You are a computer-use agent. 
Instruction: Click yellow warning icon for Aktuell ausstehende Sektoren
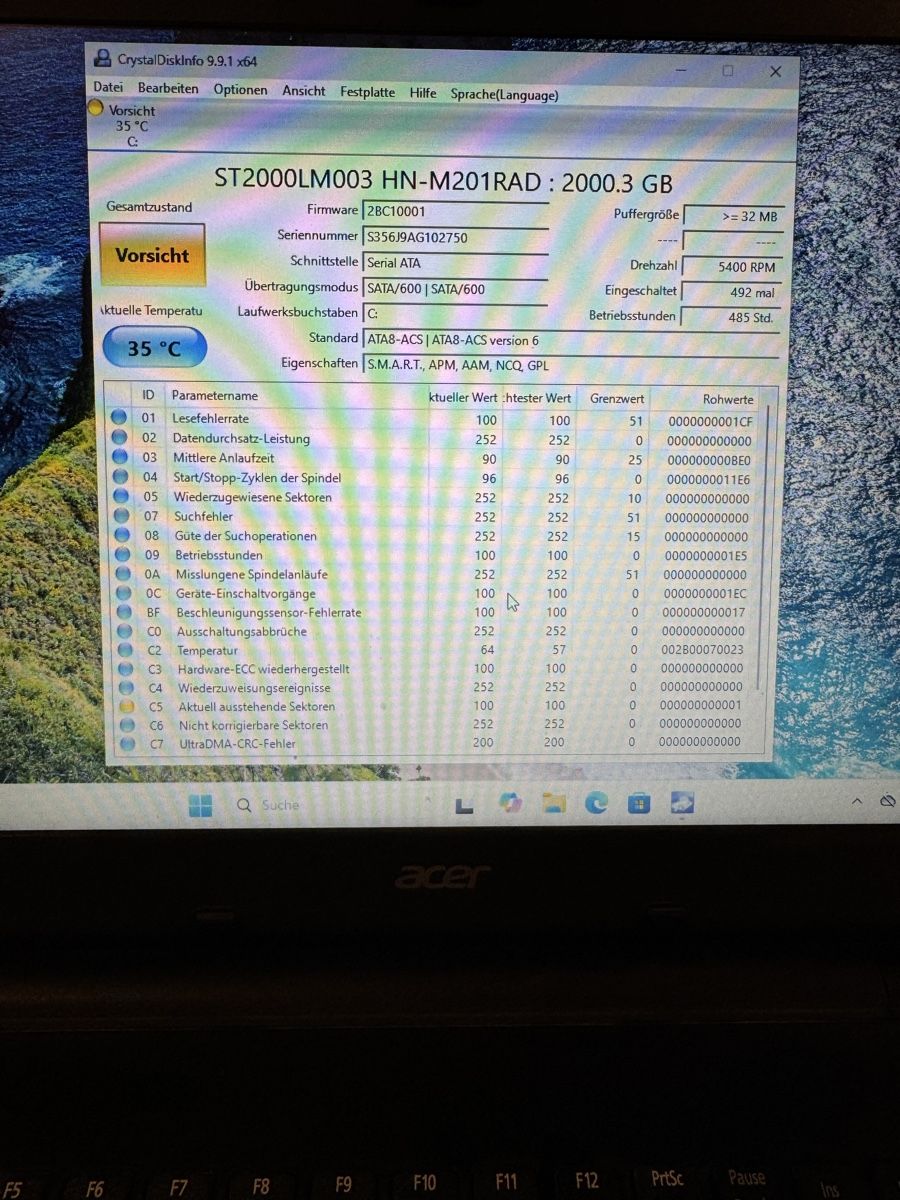[126, 706]
